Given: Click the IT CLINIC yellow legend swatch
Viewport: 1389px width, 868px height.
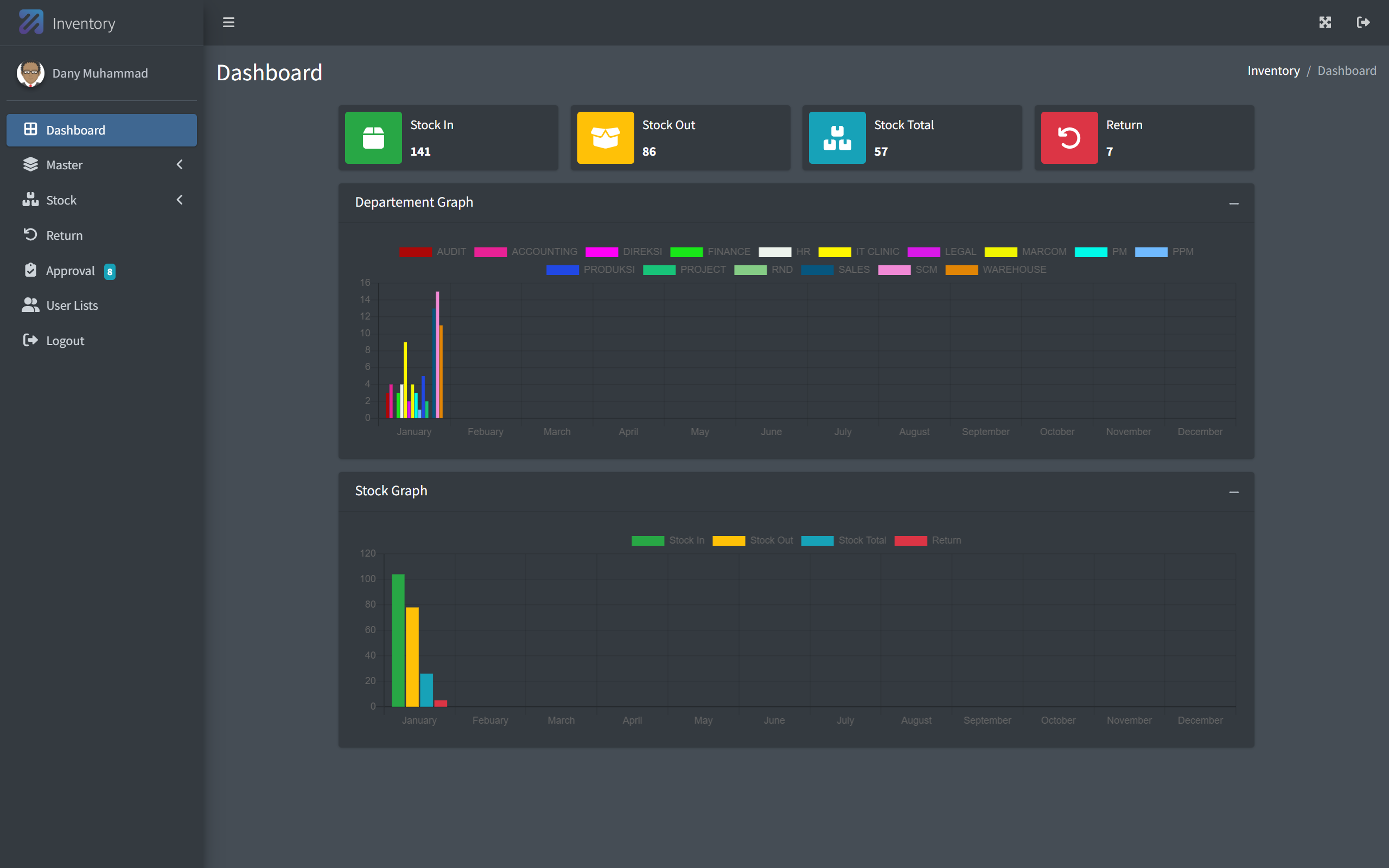Looking at the screenshot, I should pyautogui.click(x=834, y=252).
